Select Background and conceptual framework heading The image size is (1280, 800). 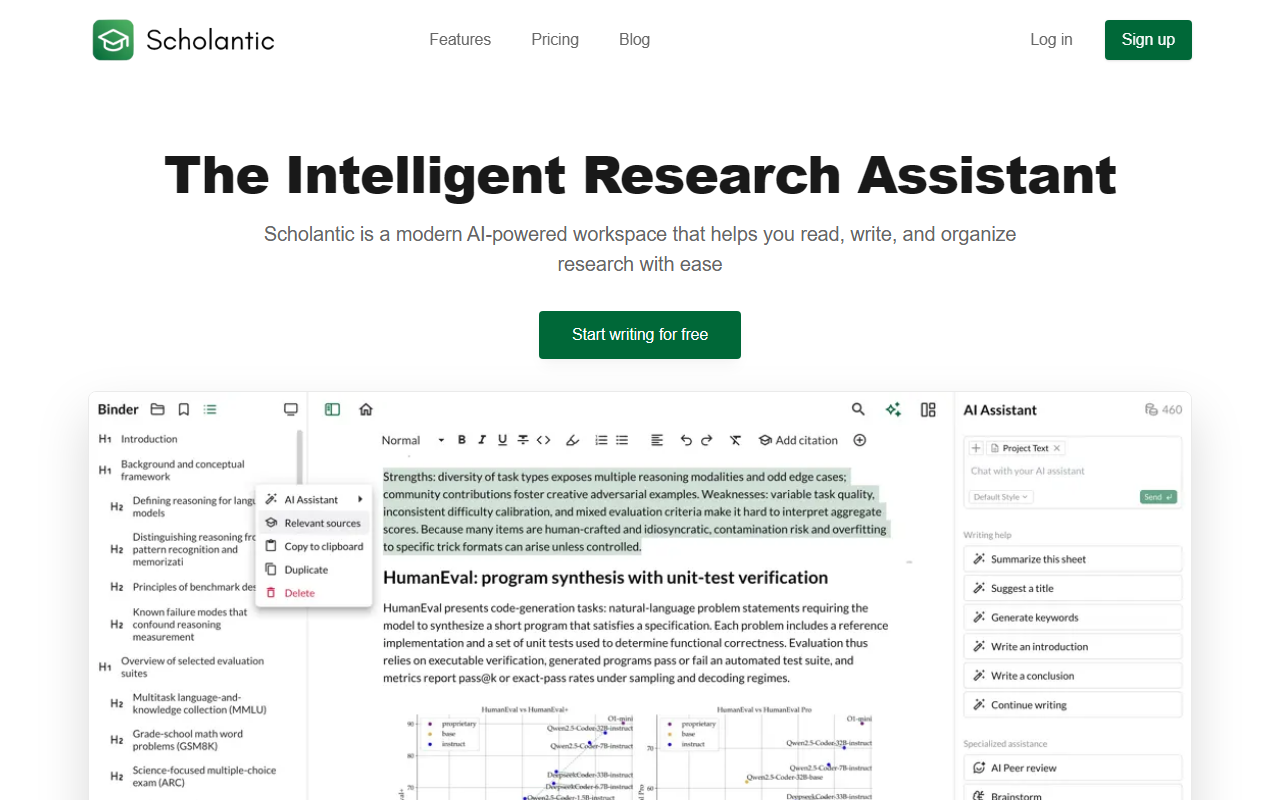183,470
